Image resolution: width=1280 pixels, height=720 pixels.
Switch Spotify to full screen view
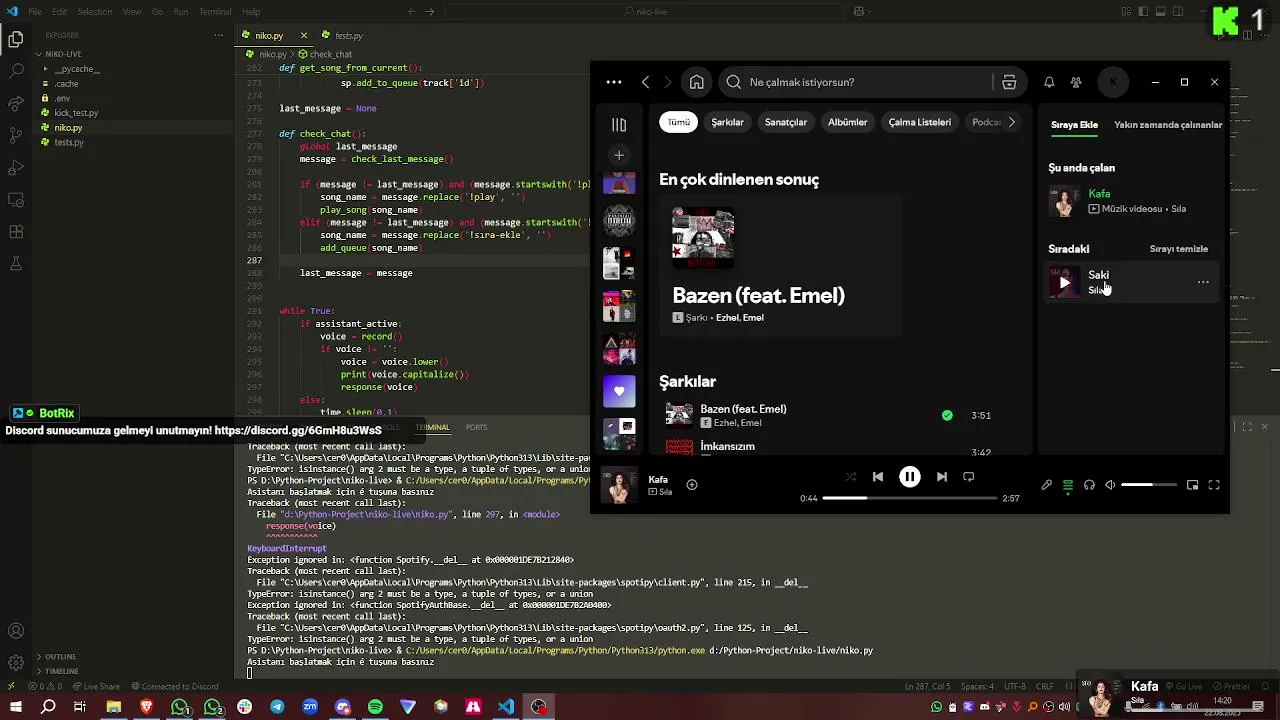[1214, 485]
